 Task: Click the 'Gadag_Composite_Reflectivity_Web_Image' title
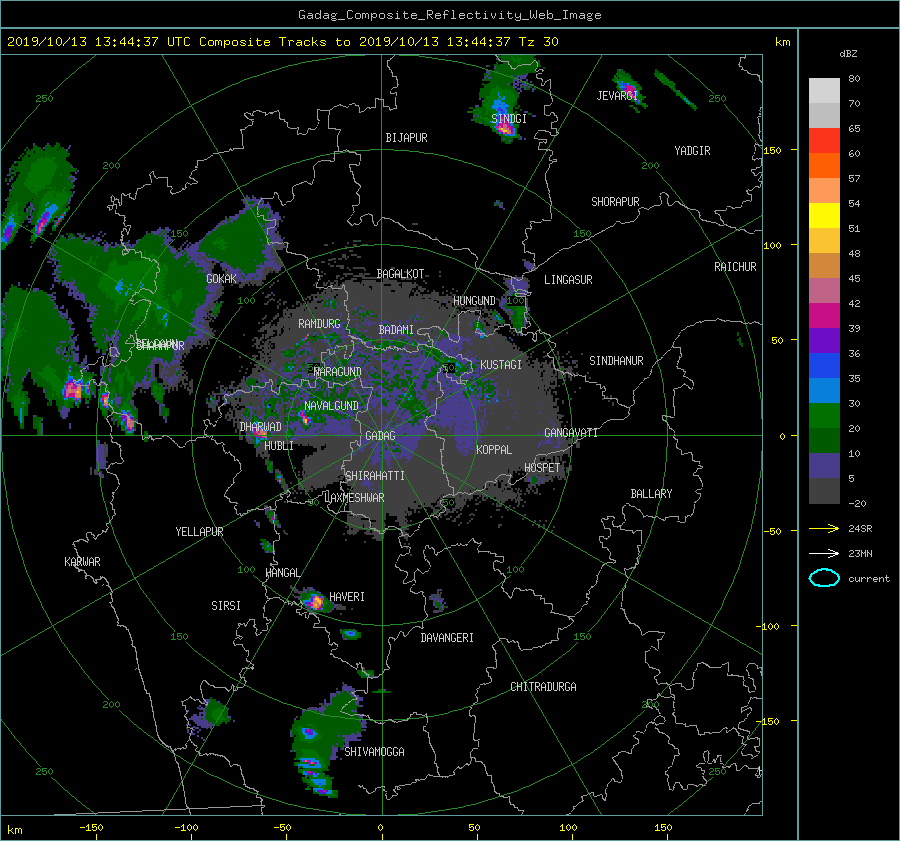449,15
